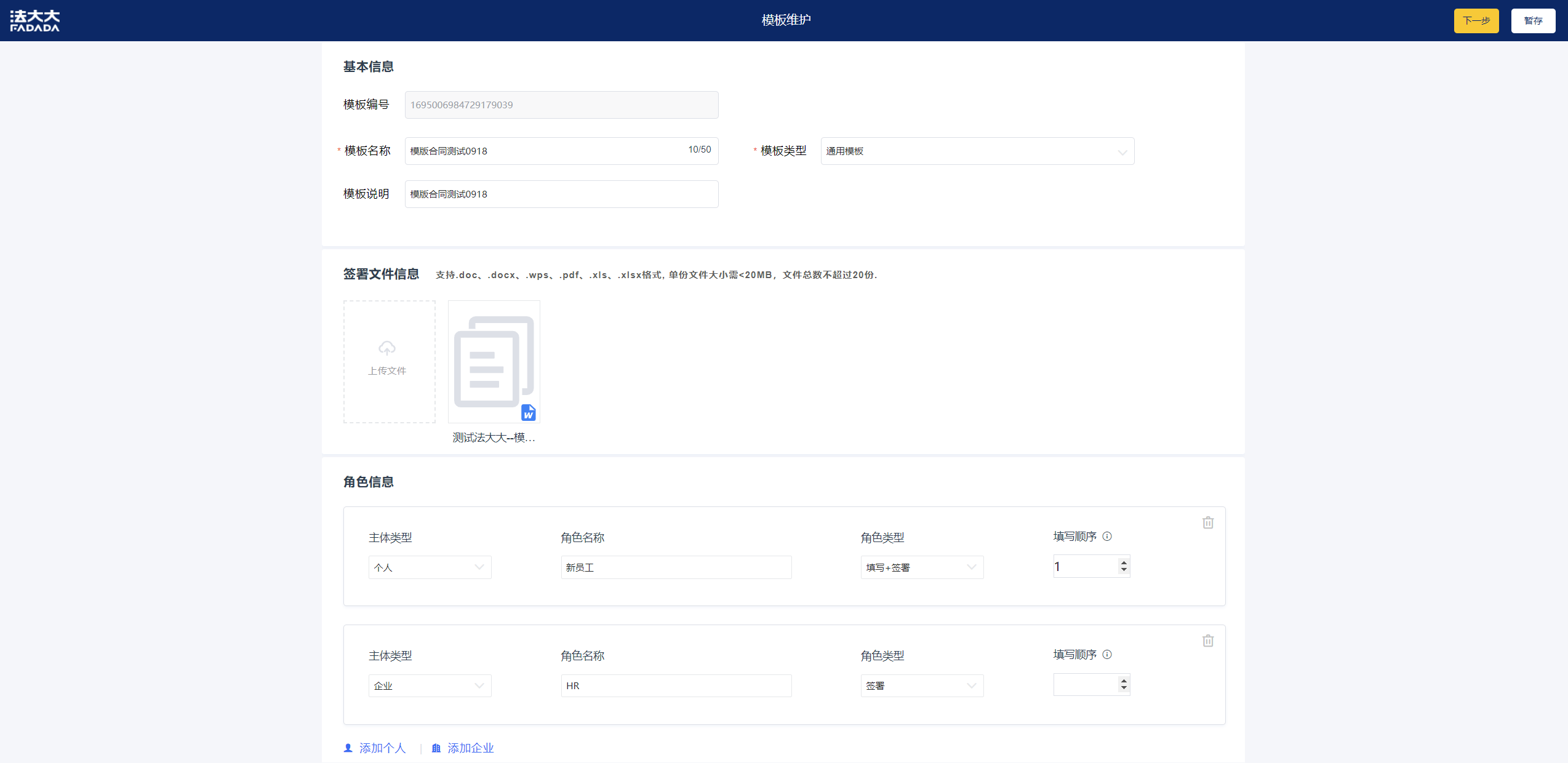
Task: Click the 下一步 button
Action: click(1476, 21)
